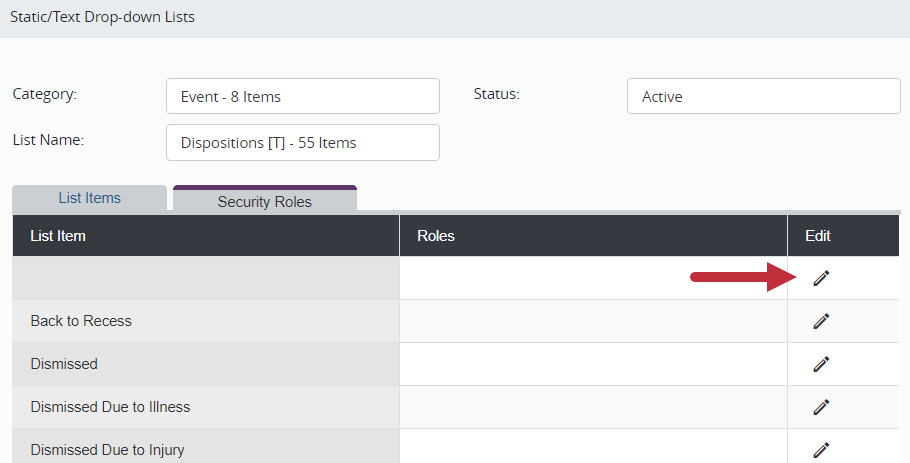Click the Roles column header
The image size is (910, 463).
[593, 236]
